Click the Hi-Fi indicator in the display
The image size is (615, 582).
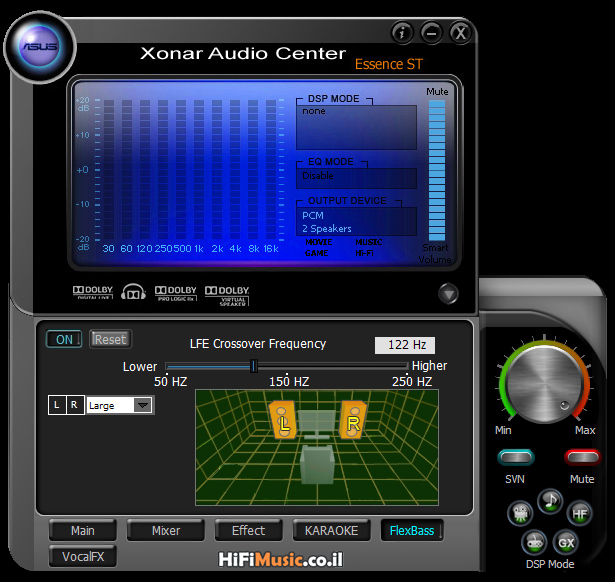pyautogui.click(x=364, y=253)
